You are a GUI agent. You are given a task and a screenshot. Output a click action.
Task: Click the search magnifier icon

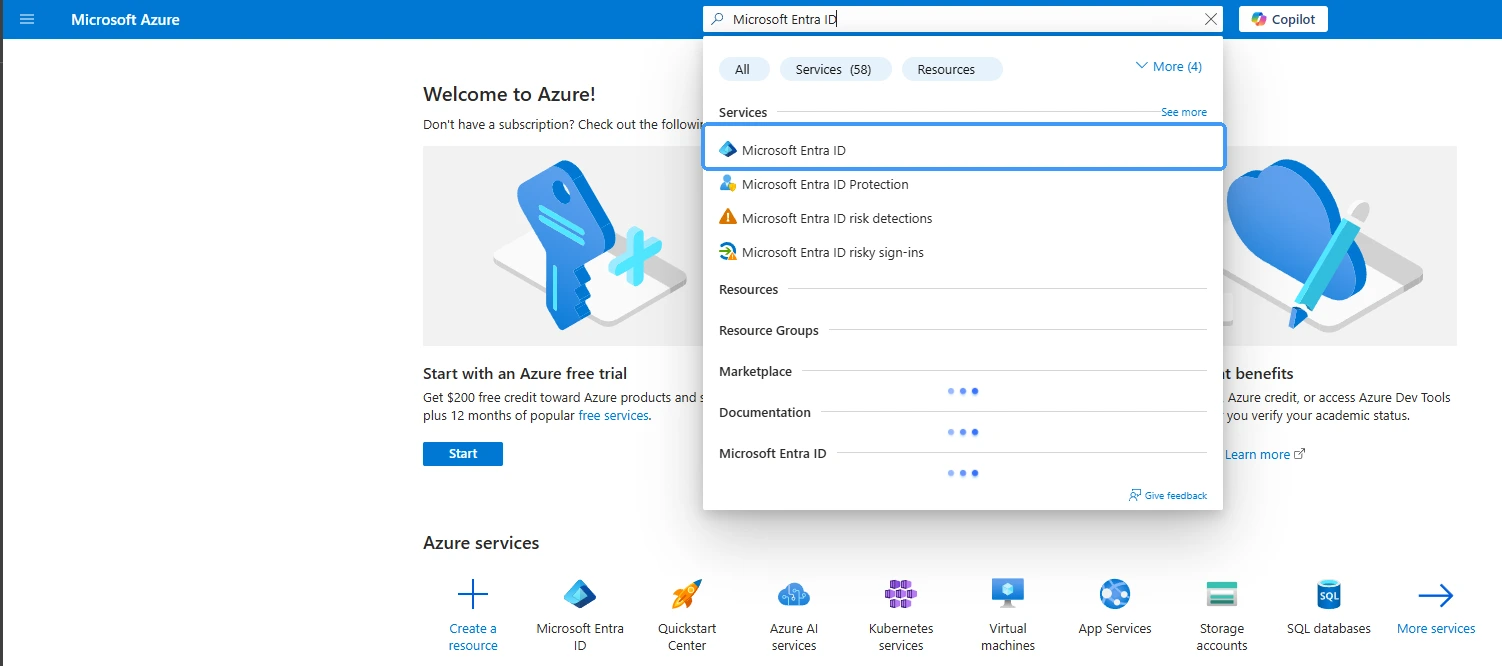[717, 19]
